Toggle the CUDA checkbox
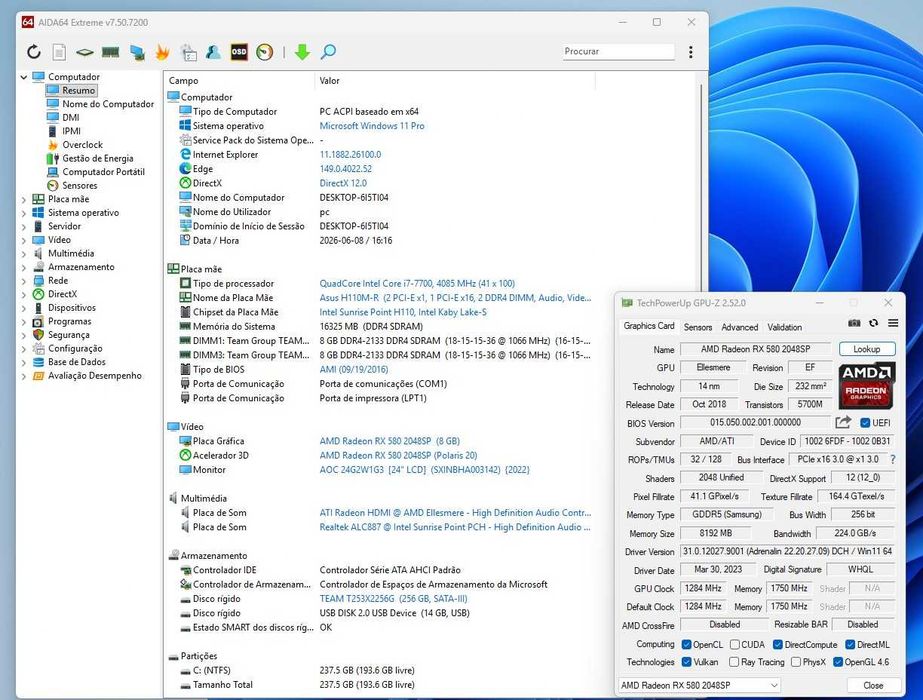 click(x=735, y=645)
